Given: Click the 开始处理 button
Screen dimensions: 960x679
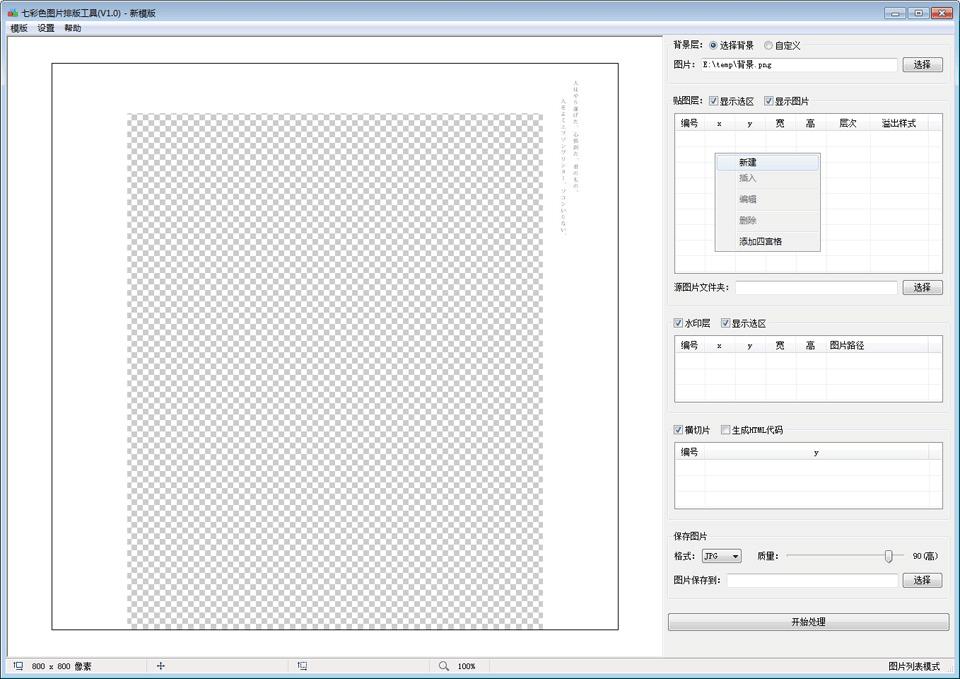Looking at the screenshot, I should (x=808, y=622).
